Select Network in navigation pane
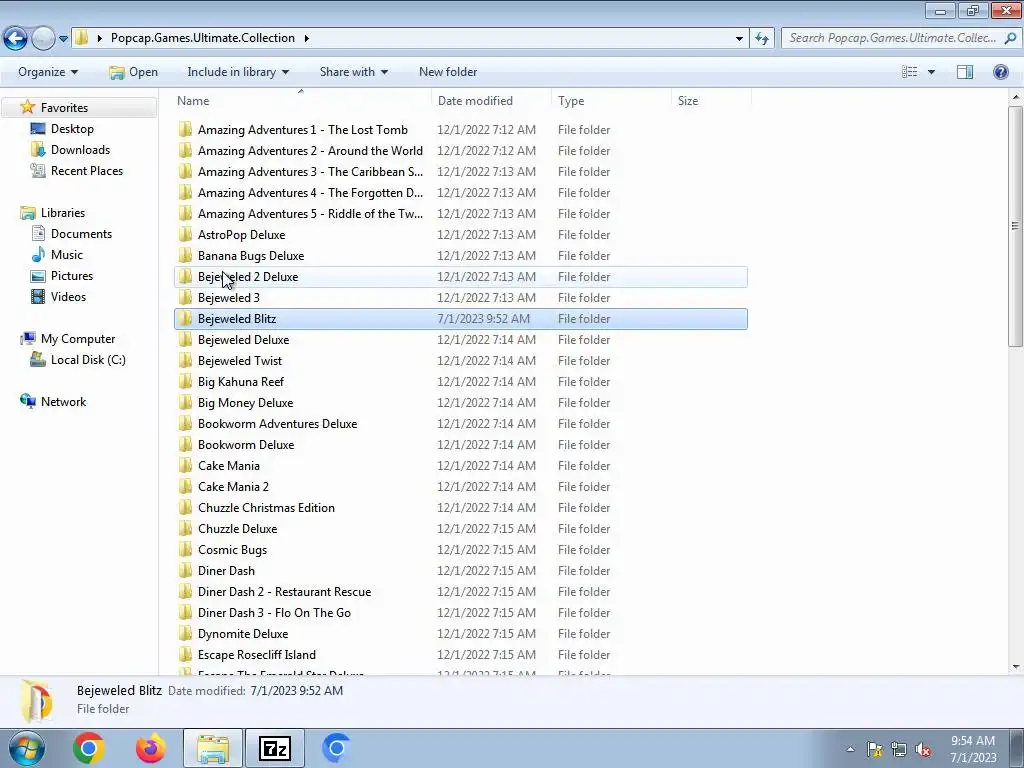This screenshot has width=1024, height=768. coord(63,402)
